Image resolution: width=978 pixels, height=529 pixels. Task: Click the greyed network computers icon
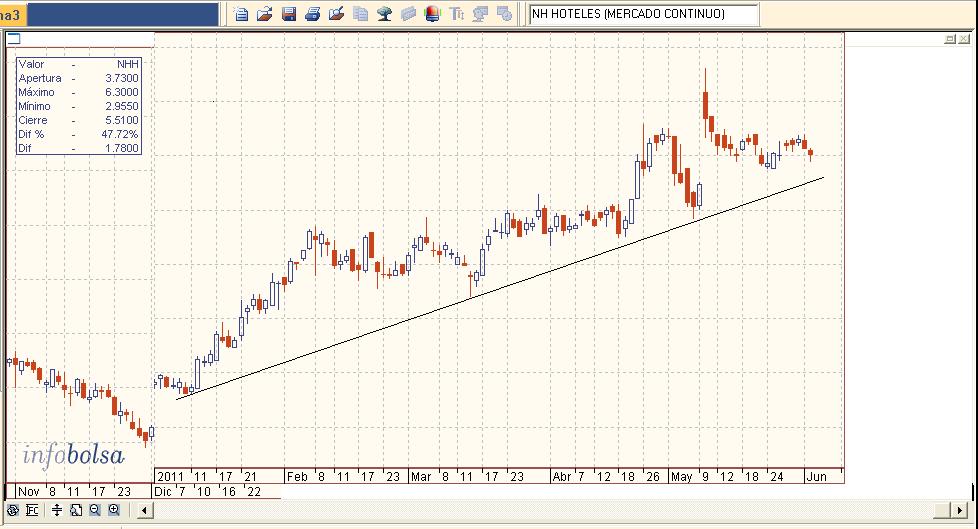[x=480, y=14]
